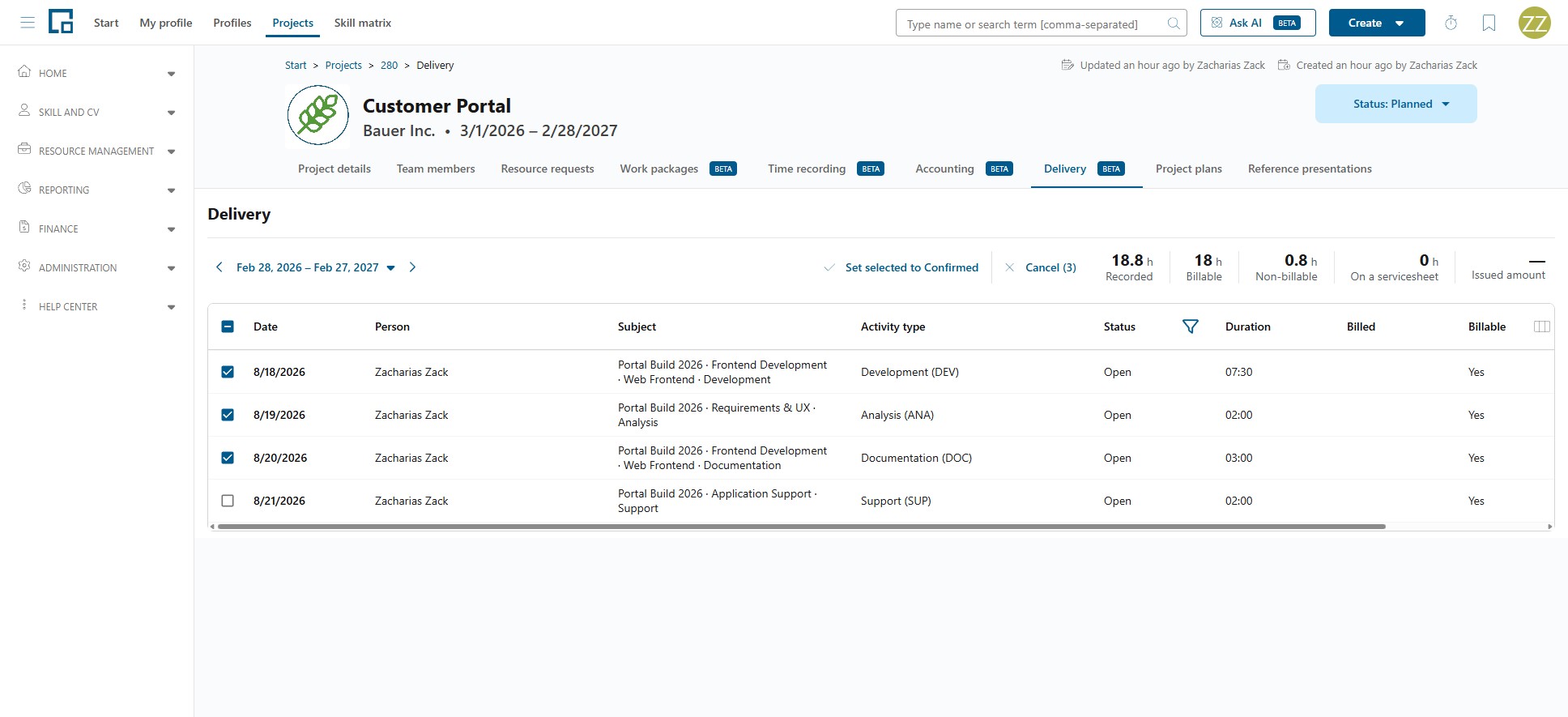1568x717 pixels.
Task: Uncheck the 8/18/2026 row checkbox
Action: [x=228, y=372]
